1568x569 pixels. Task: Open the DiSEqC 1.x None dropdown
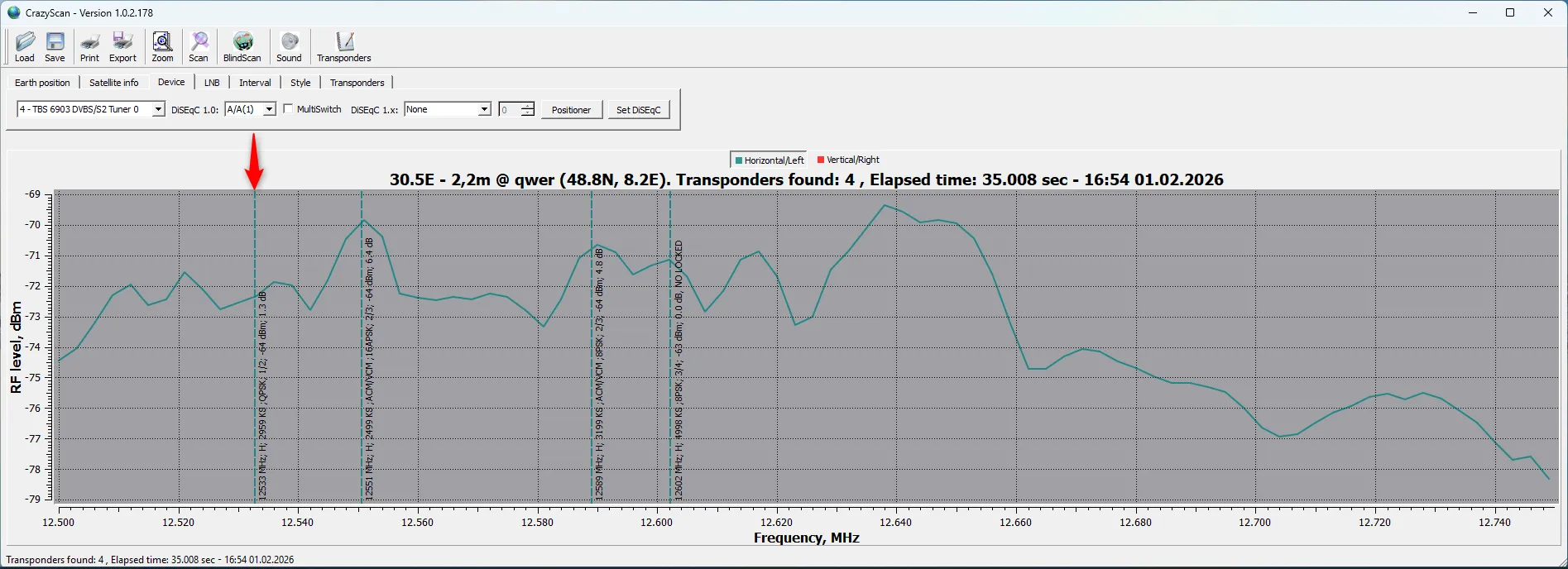pyautogui.click(x=484, y=109)
